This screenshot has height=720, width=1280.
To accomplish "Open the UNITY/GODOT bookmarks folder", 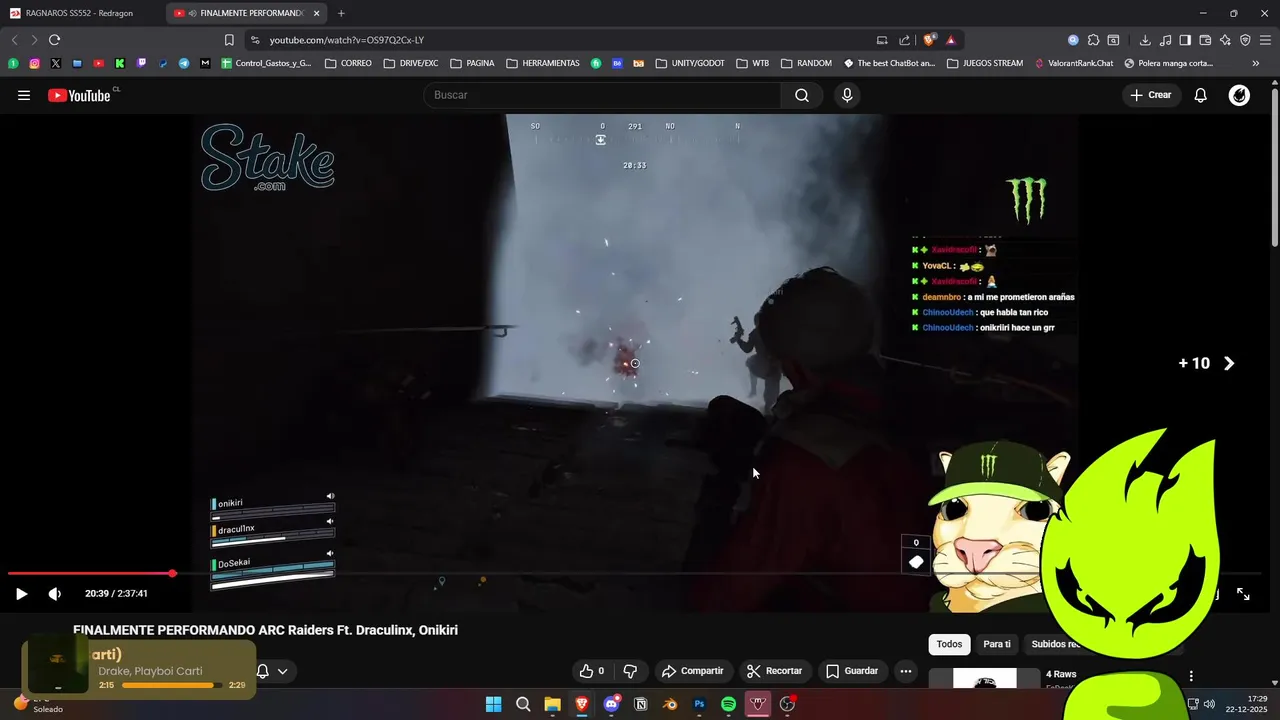I will point(690,63).
